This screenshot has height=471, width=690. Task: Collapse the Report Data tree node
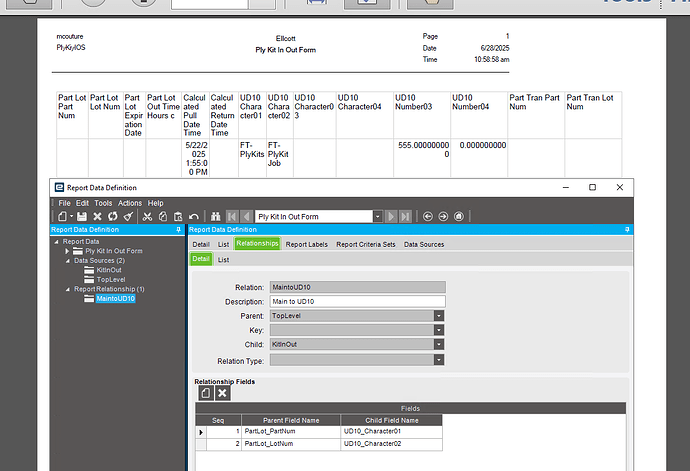point(57,242)
